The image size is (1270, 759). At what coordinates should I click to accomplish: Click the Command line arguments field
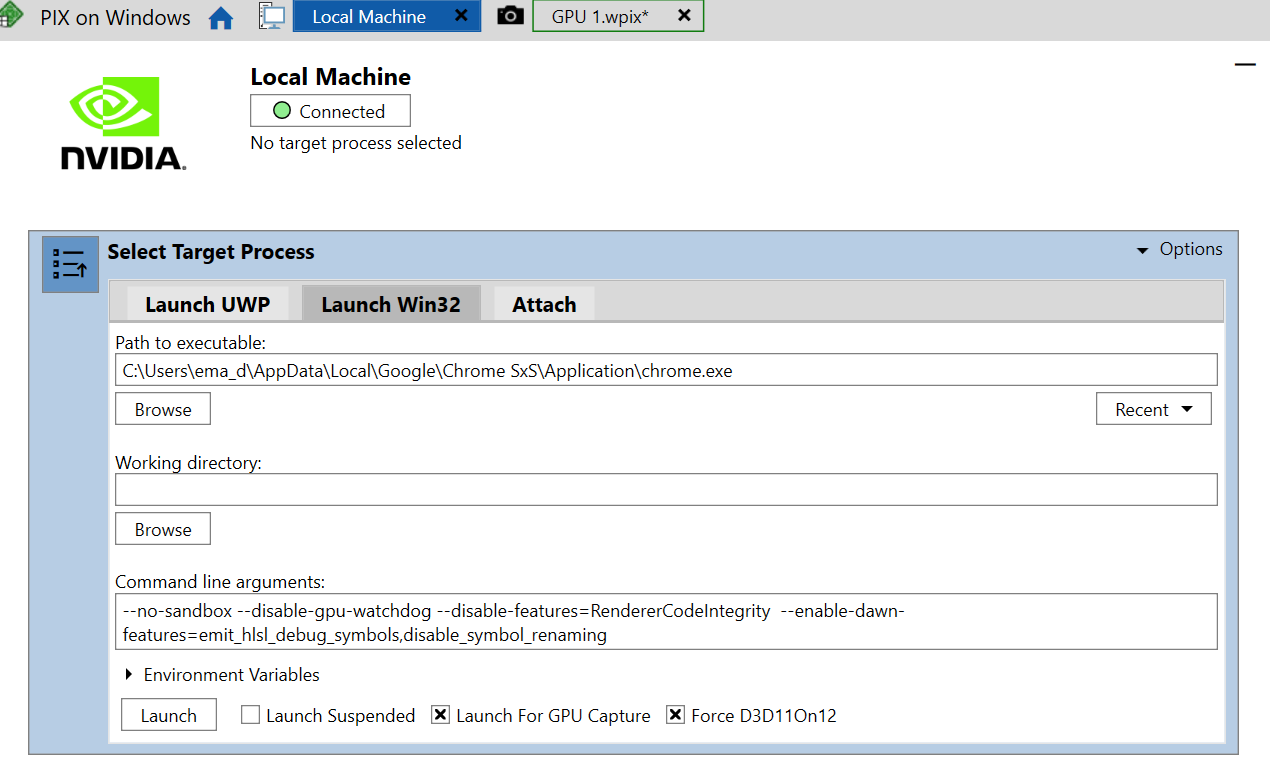(666, 622)
